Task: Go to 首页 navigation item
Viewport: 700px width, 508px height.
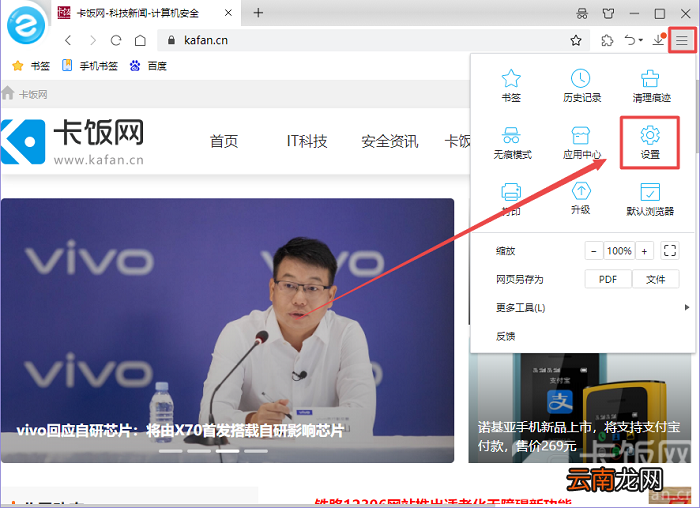Action: click(x=224, y=142)
